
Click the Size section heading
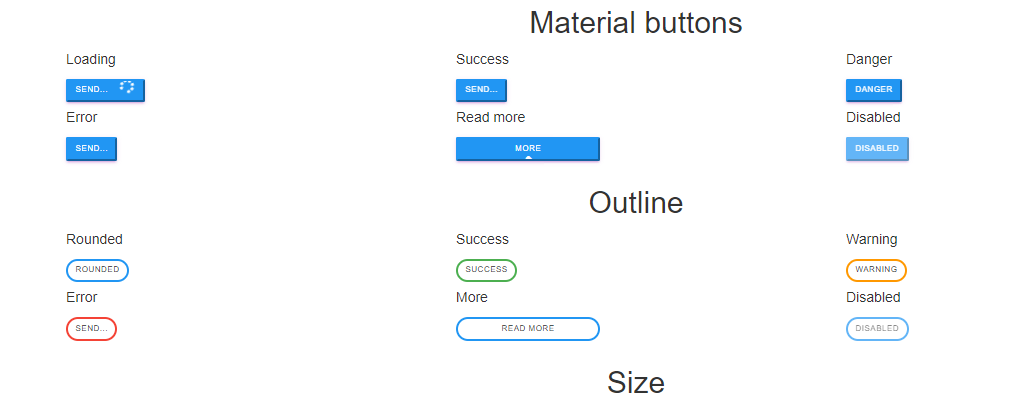tap(636, 383)
